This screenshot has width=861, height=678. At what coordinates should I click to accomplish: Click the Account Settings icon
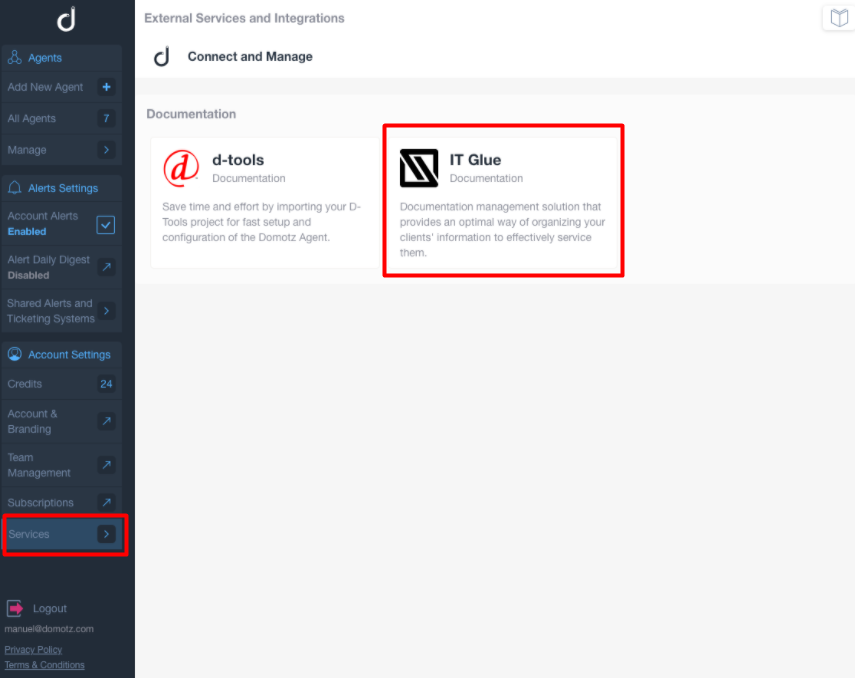click(14, 354)
